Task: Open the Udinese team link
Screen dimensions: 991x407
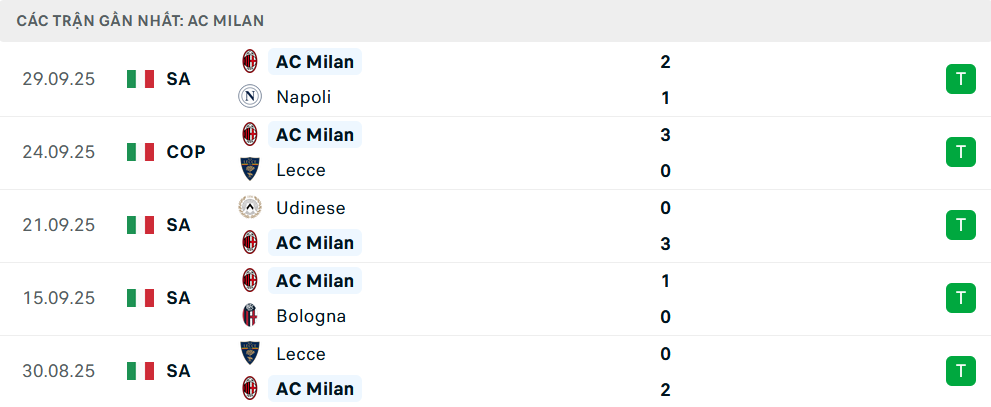Action: pos(310,208)
